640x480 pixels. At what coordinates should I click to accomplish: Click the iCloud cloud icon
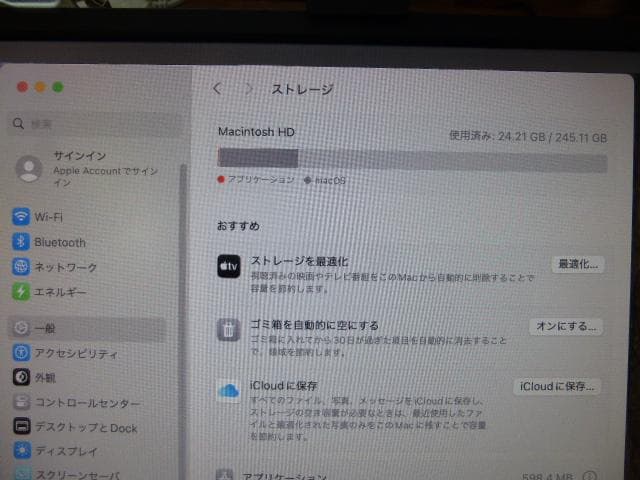coord(229,391)
